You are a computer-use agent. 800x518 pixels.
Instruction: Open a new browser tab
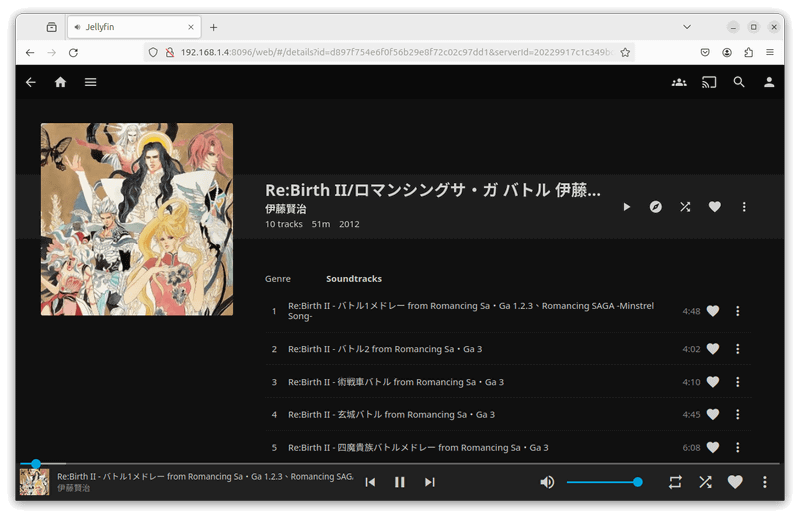tap(213, 27)
